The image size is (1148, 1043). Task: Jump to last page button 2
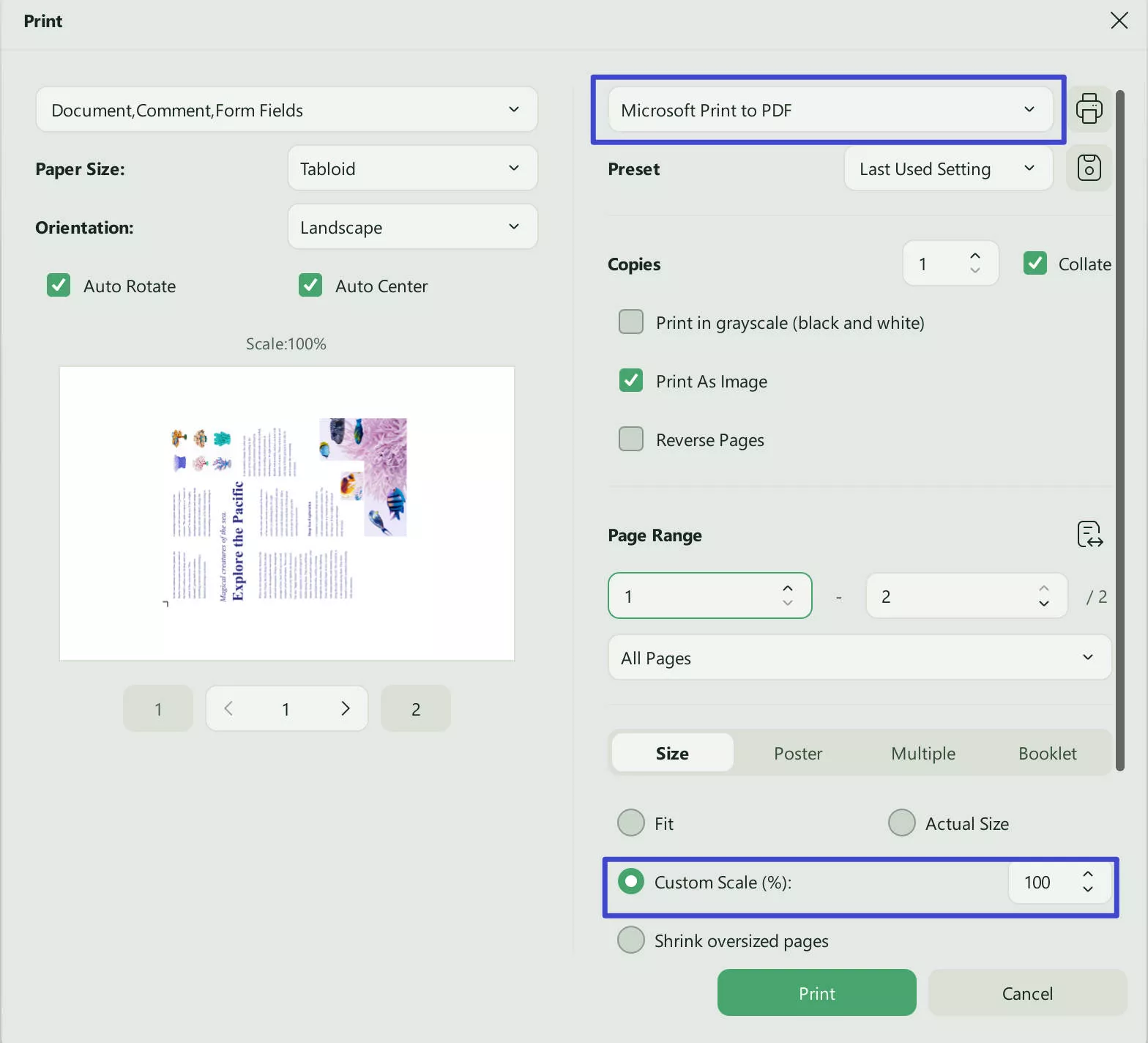point(416,708)
